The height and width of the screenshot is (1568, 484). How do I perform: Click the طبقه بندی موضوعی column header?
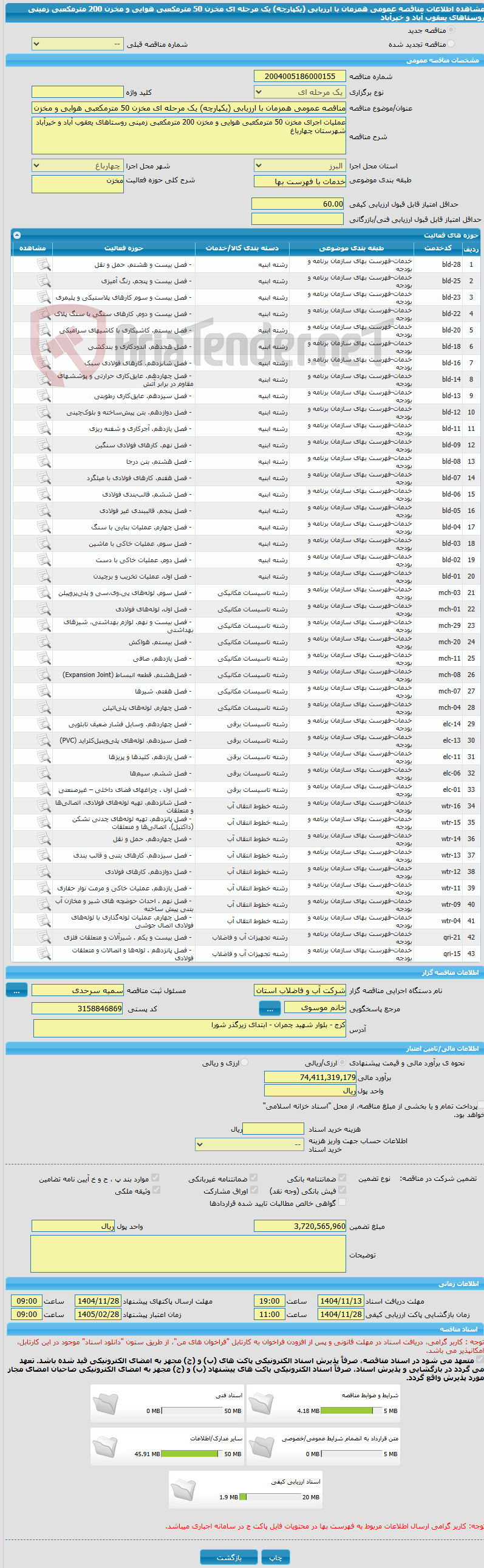pos(352,249)
